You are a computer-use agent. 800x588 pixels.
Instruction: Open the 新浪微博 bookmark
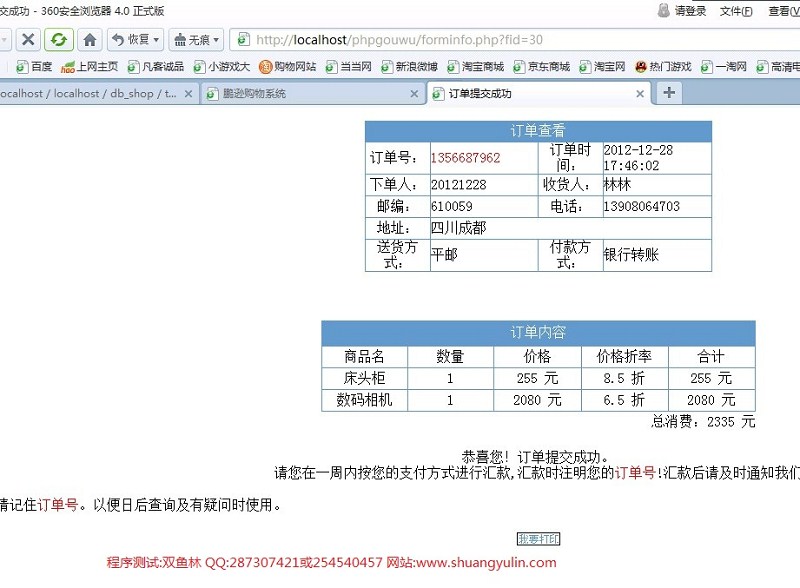tap(410, 66)
